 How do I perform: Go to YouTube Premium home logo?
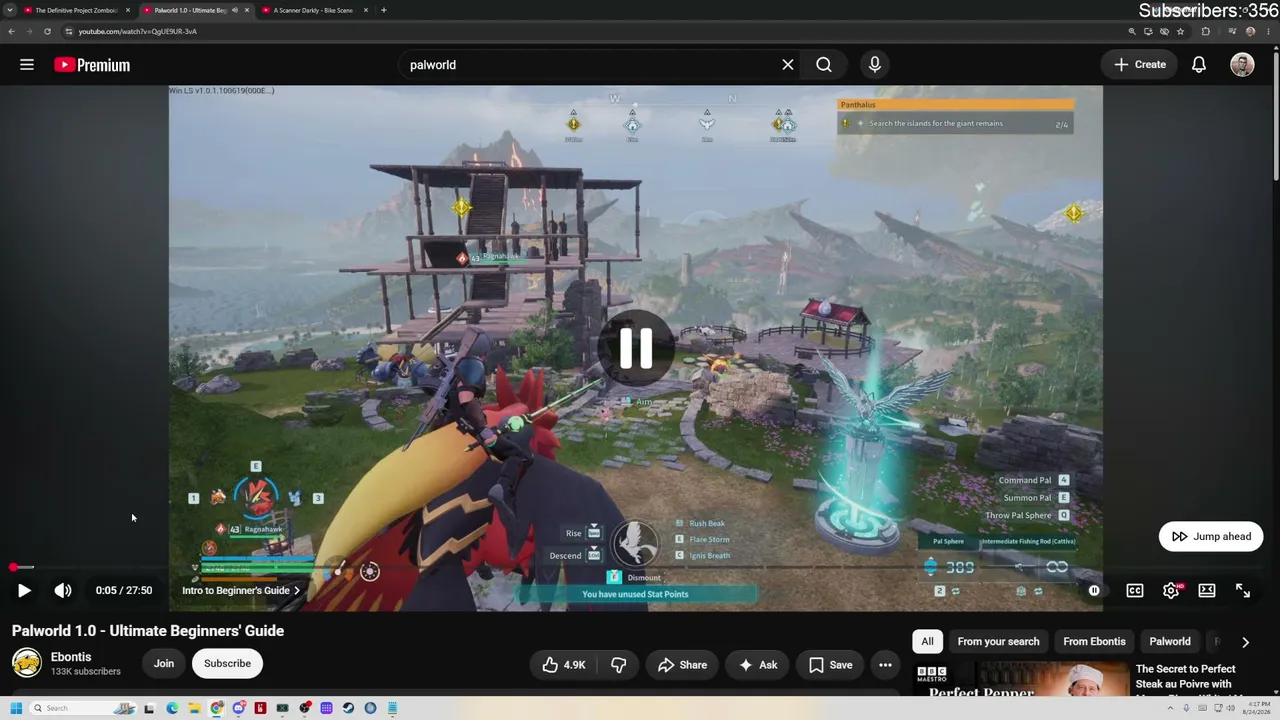pos(92,65)
